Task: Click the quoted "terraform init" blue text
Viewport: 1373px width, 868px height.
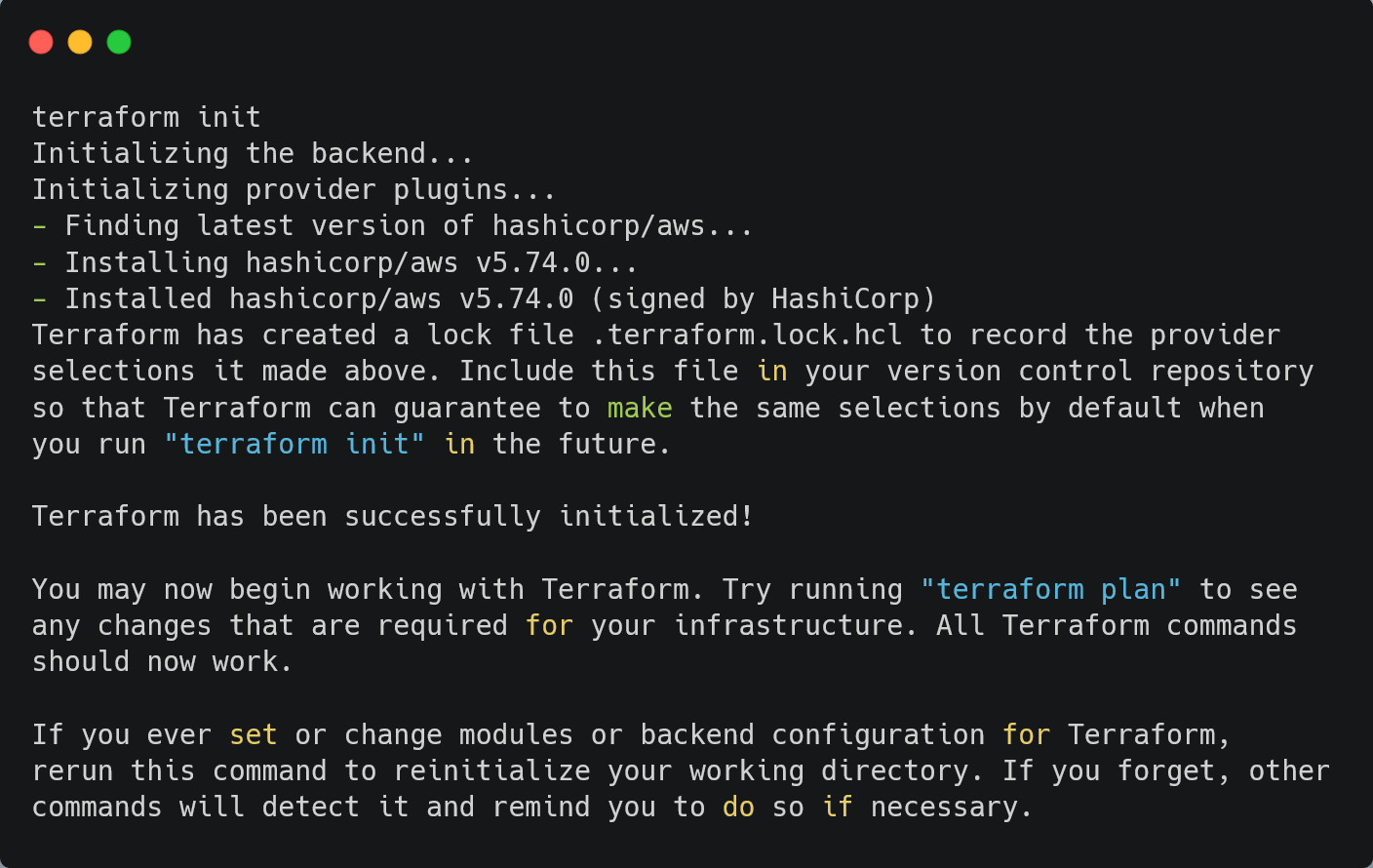Action: 294,444
